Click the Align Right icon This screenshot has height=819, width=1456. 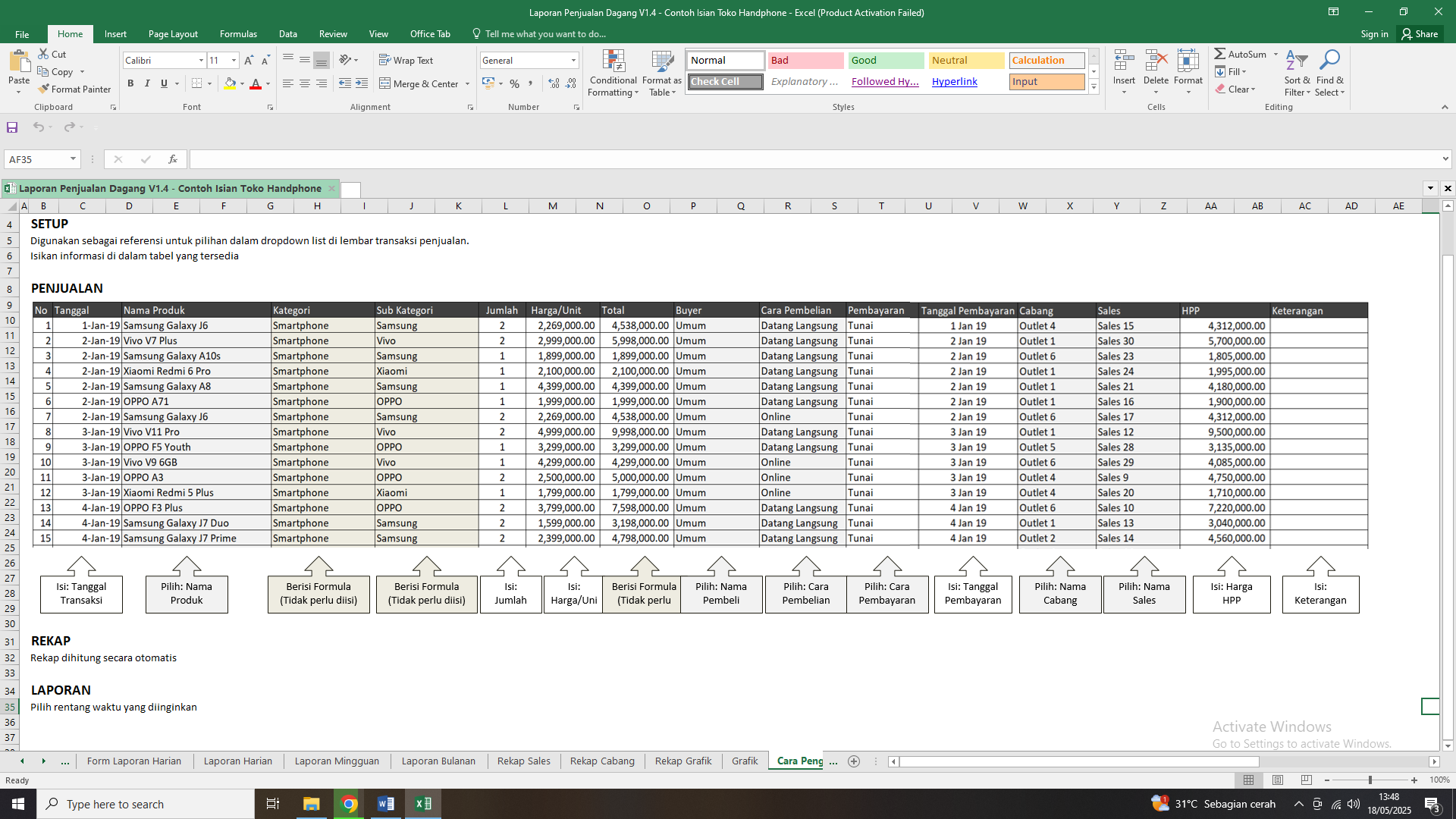coord(322,83)
